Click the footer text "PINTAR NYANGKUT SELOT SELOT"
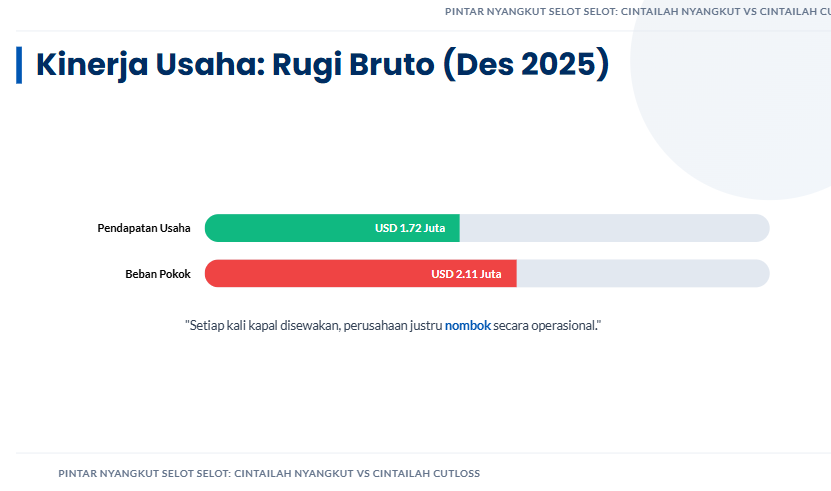Viewport: 831px width, 491px height. 144,473
